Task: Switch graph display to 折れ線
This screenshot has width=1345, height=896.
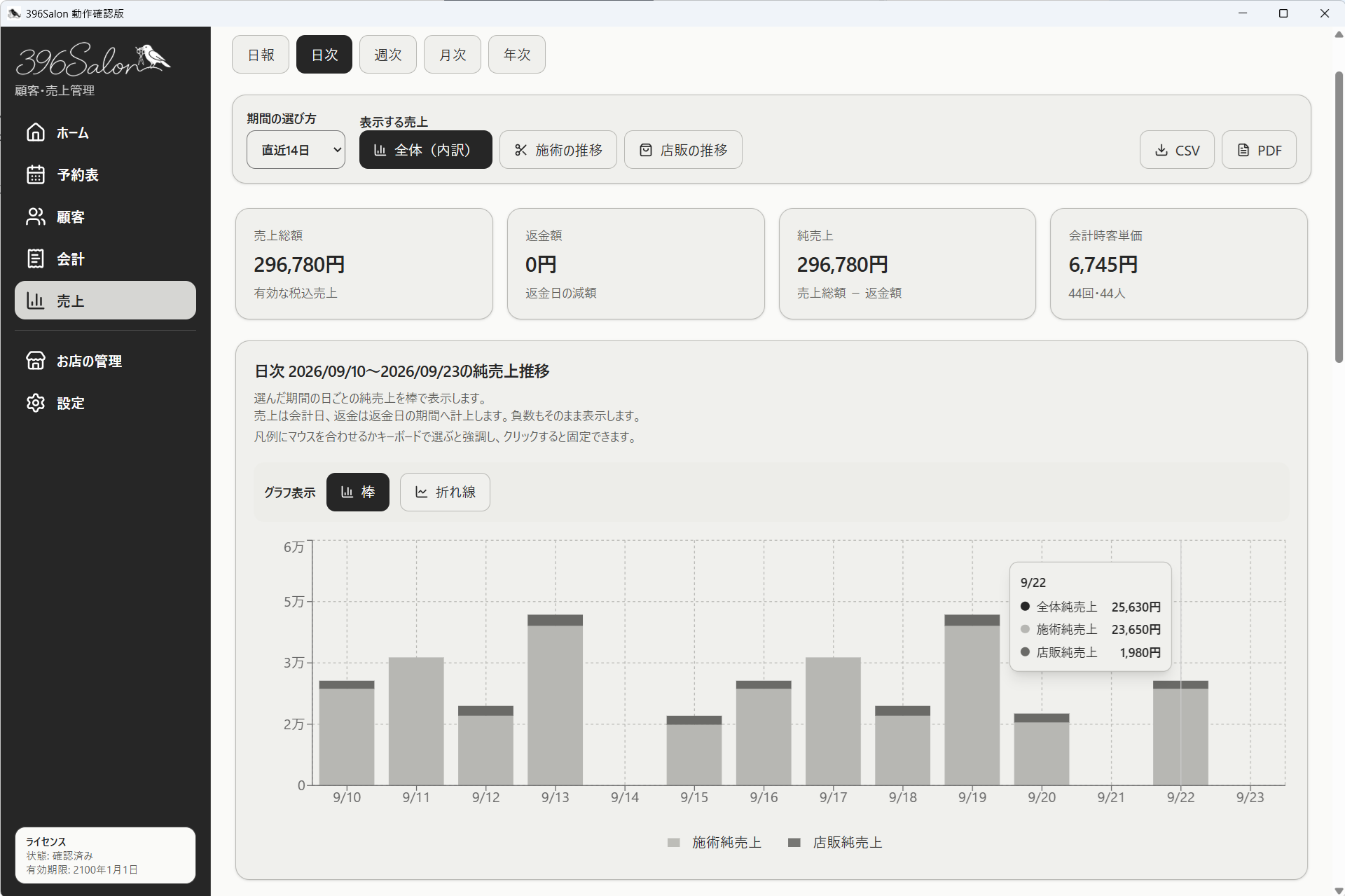Action: (445, 492)
